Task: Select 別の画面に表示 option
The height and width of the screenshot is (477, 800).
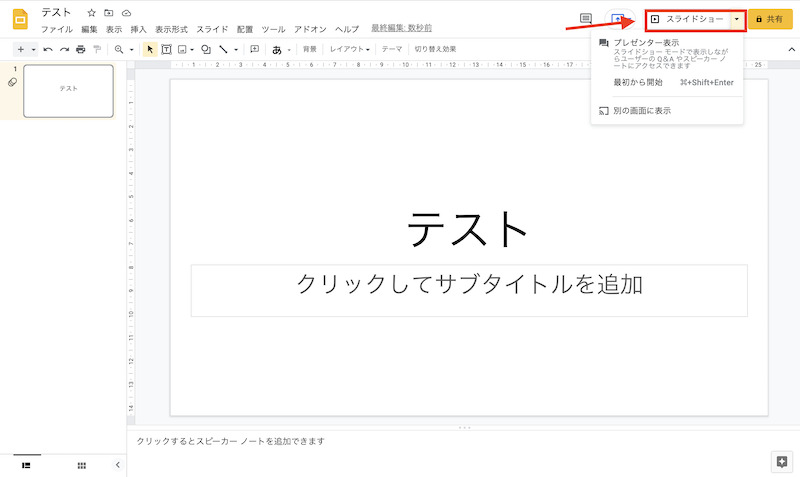Action: coord(641,110)
